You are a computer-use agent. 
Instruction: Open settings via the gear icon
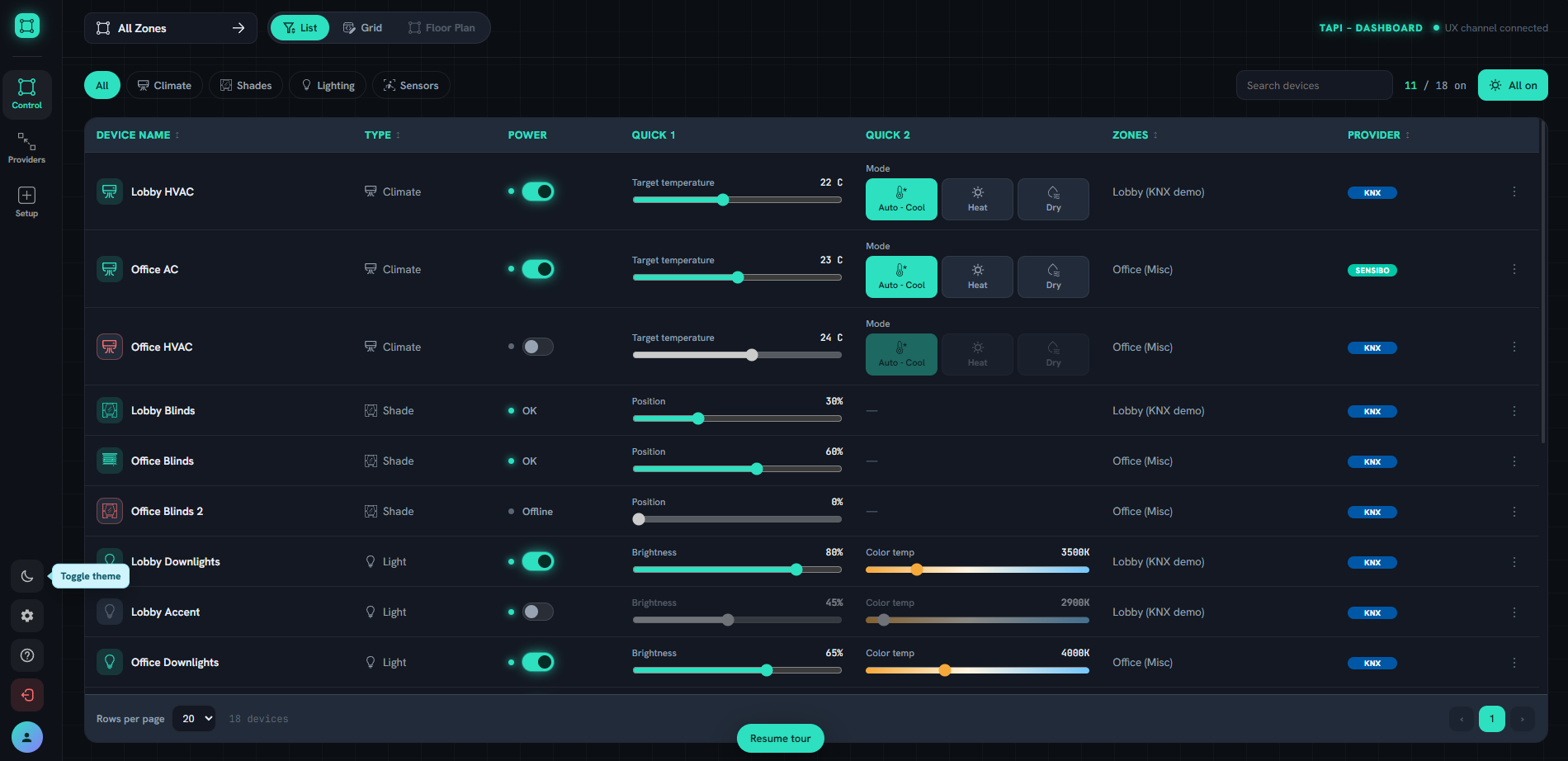point(27,616)
